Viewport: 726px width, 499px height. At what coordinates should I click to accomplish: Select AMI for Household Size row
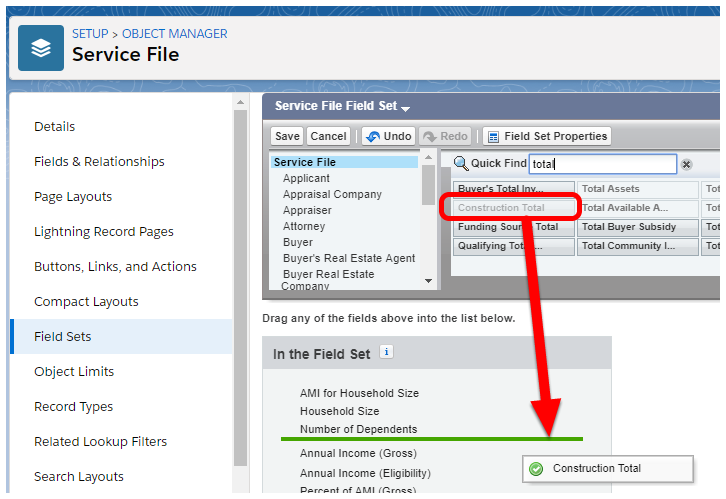[359, 393]
